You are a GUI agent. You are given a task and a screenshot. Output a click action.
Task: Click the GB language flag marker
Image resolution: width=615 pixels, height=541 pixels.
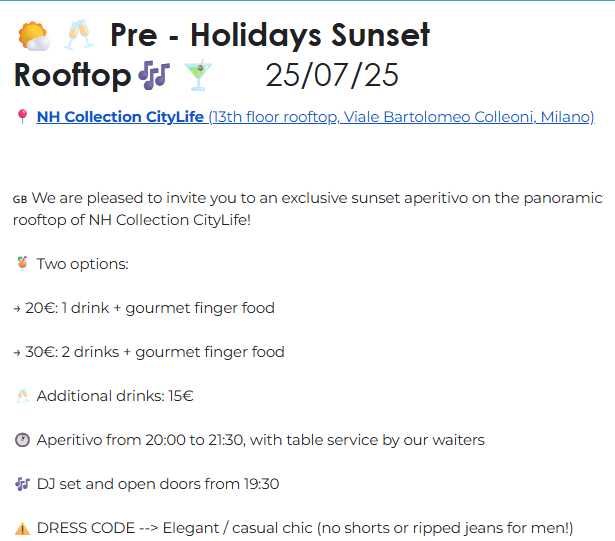[x=20, y=199]
